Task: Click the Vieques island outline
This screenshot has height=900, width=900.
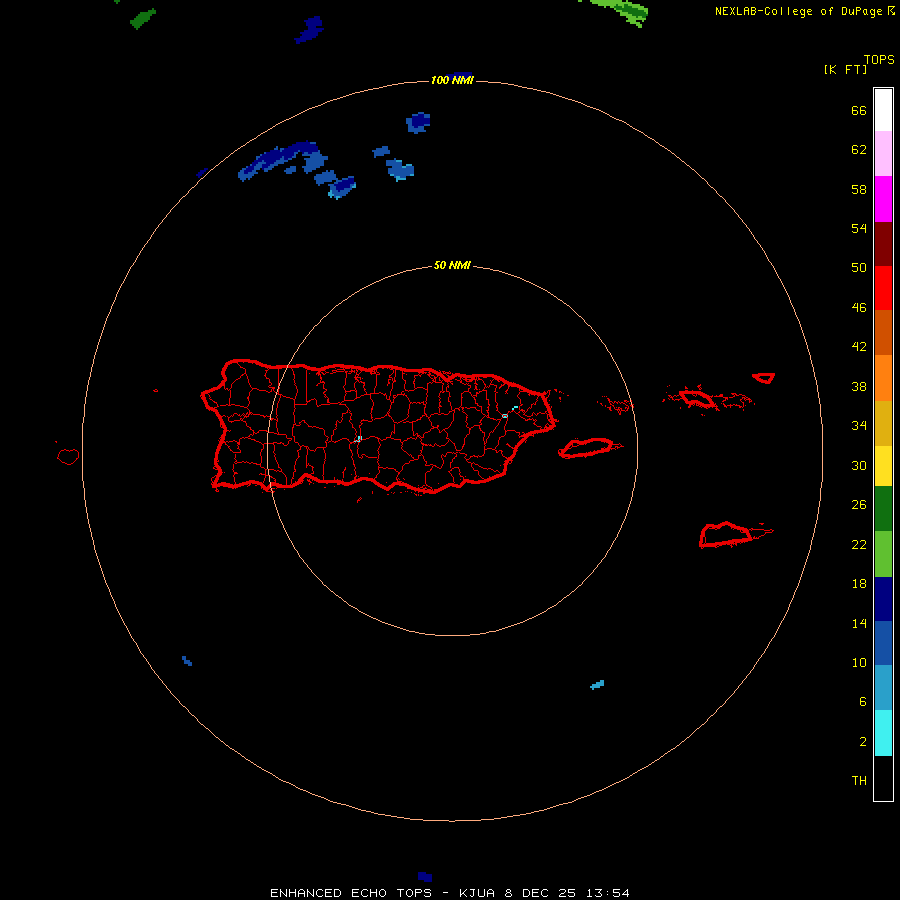Action: point(587,448)
